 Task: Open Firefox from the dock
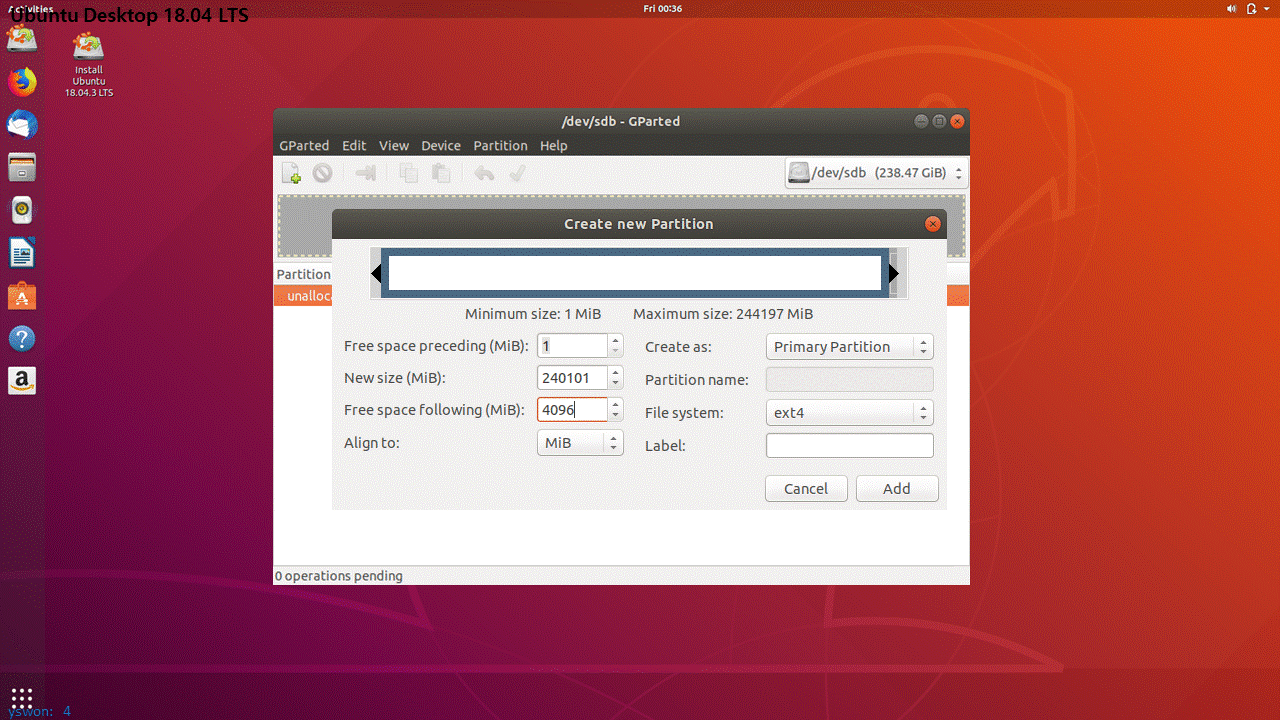22,81
